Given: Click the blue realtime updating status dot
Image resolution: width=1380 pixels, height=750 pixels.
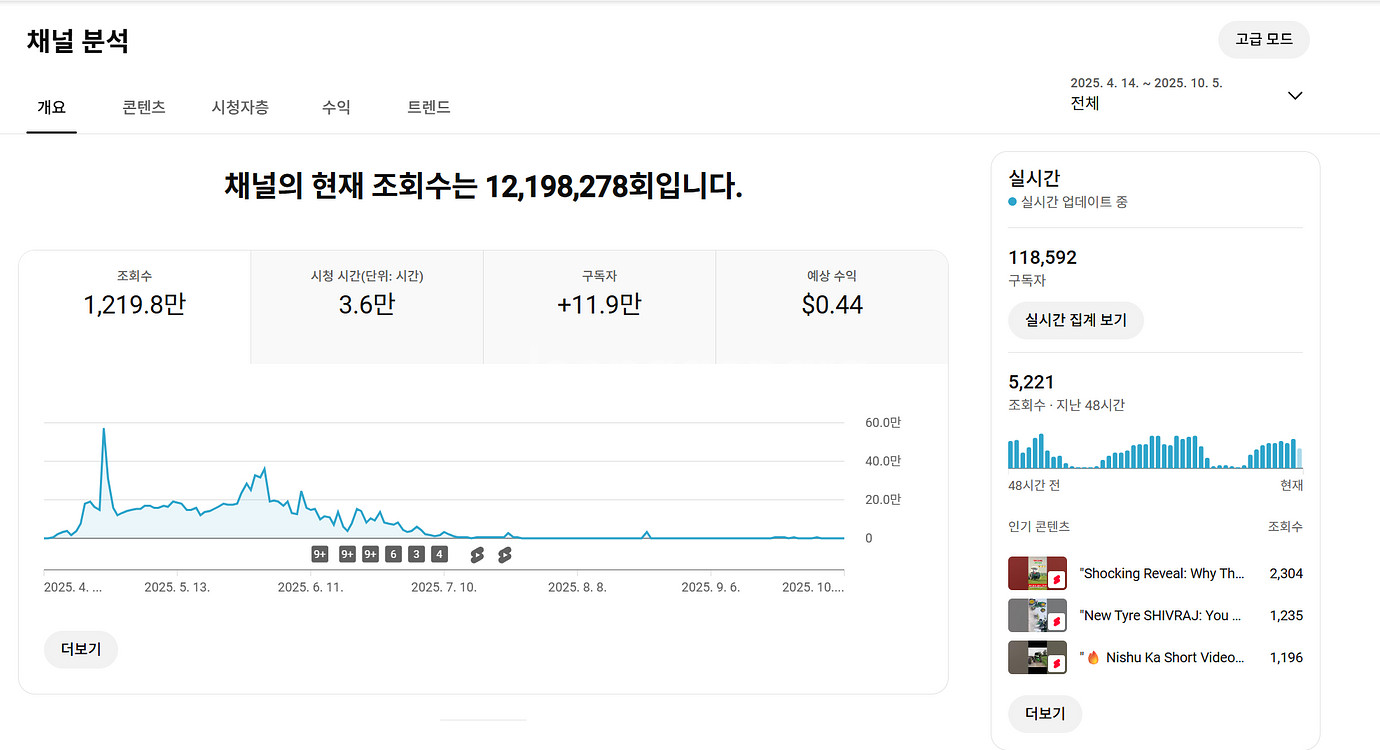Looking at the screenshot, I should click(1013, 202).
